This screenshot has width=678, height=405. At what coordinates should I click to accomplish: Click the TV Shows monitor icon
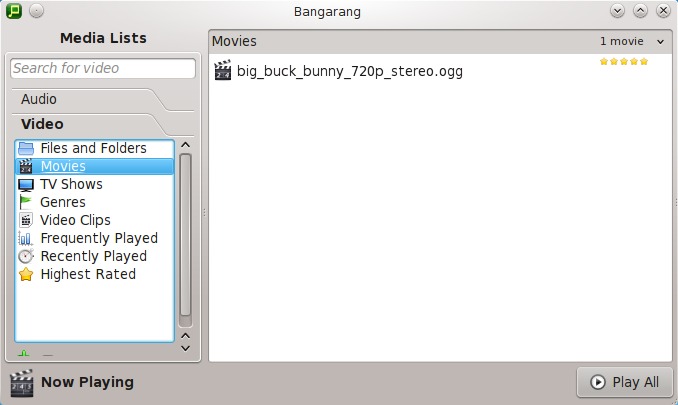click(x=26, y=184)
